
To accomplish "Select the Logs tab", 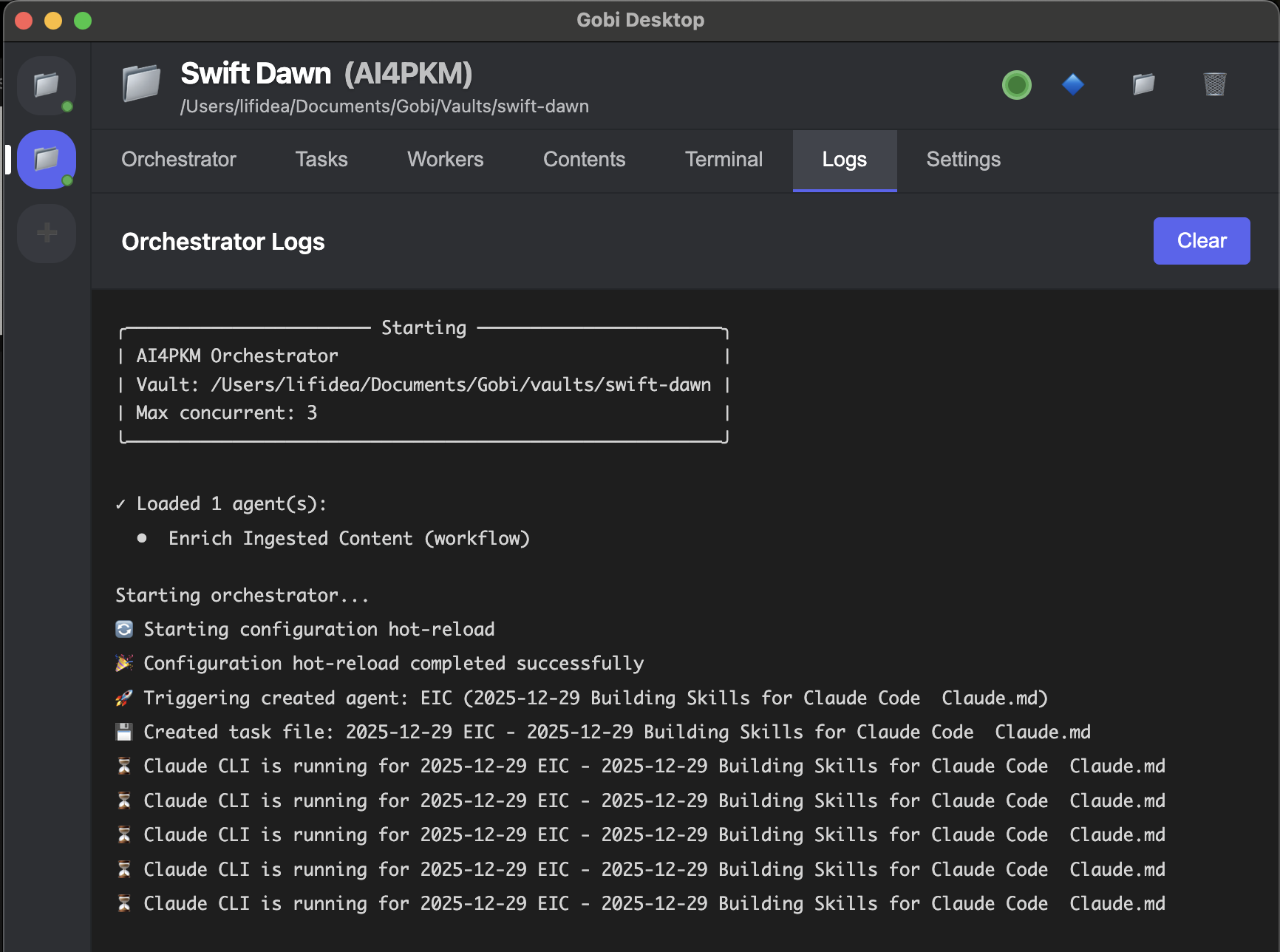I will pos(844,160).
